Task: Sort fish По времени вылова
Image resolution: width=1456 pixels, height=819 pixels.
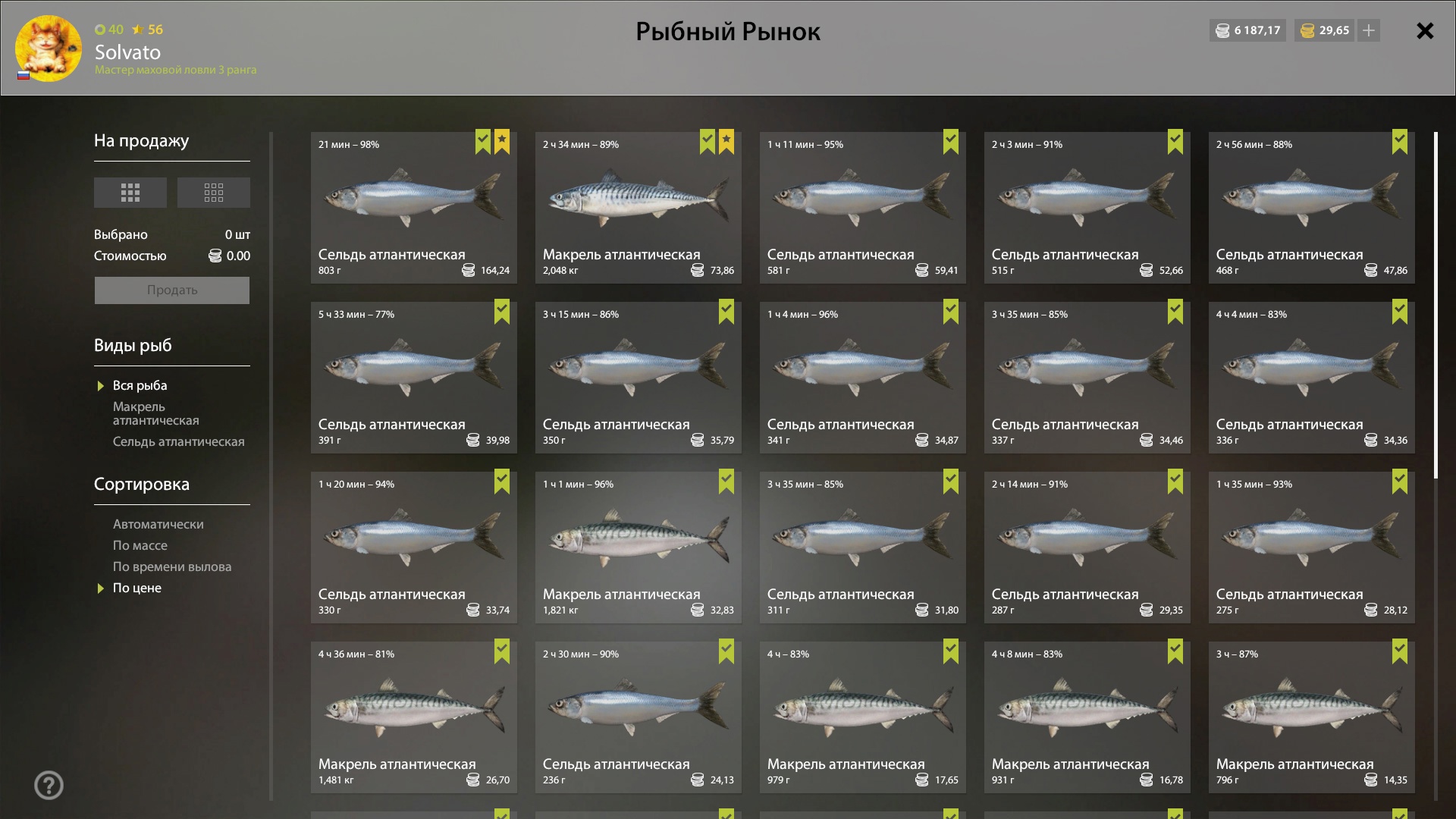Action: 172,566
